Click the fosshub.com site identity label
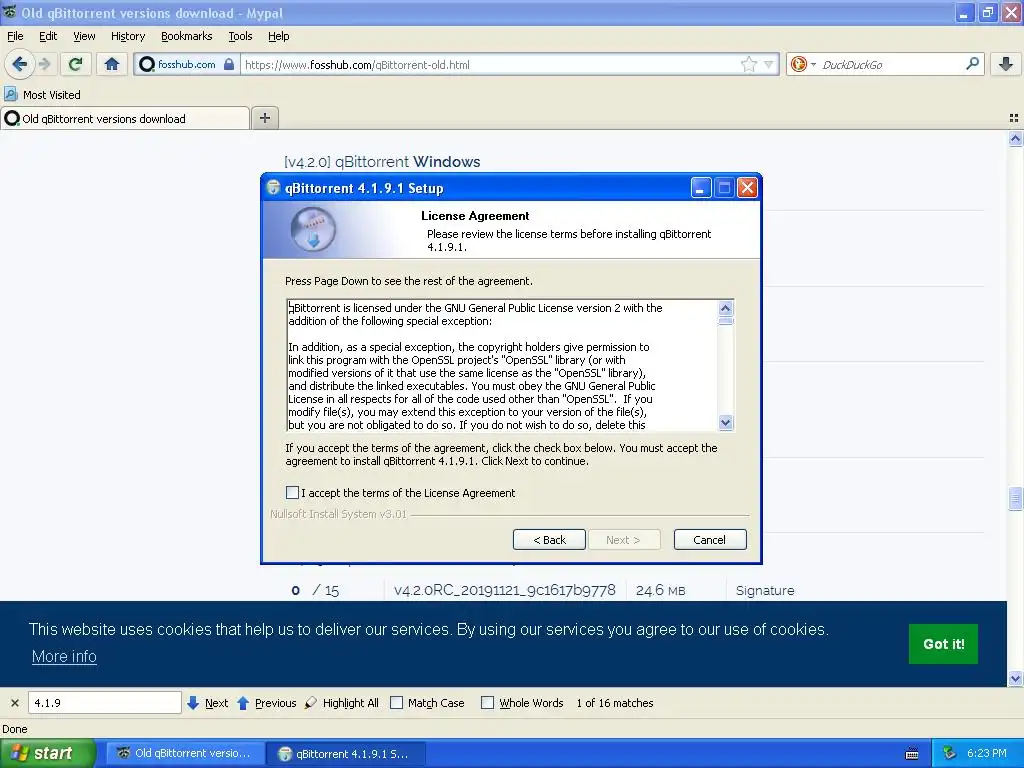The width and height of the screenshot is (1024, 768). coord(186,64)
